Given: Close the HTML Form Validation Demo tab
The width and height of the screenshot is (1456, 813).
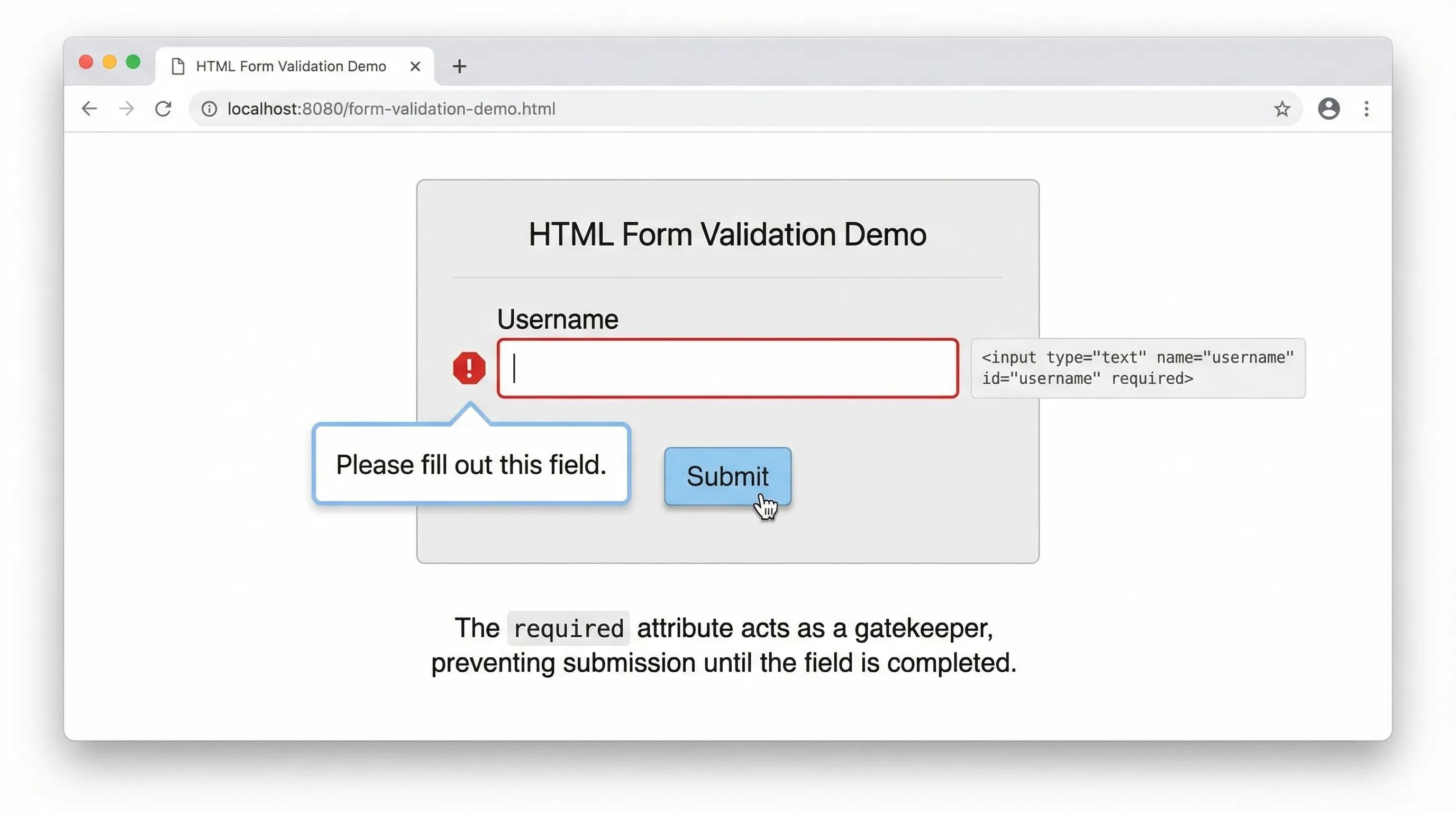Looking at the screenshot, I should point(415,67).
